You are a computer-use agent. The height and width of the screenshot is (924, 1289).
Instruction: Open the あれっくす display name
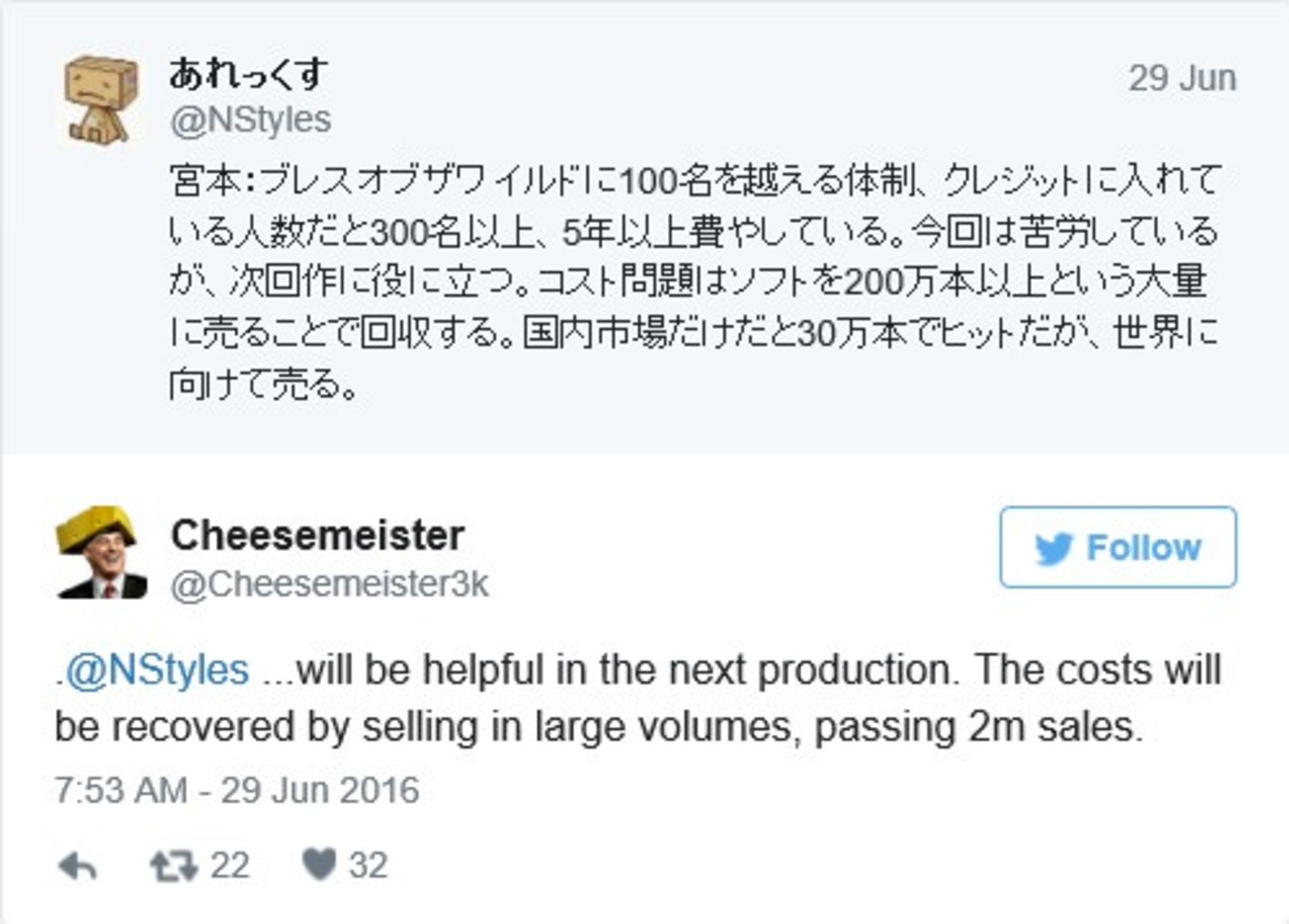point(248,74)
